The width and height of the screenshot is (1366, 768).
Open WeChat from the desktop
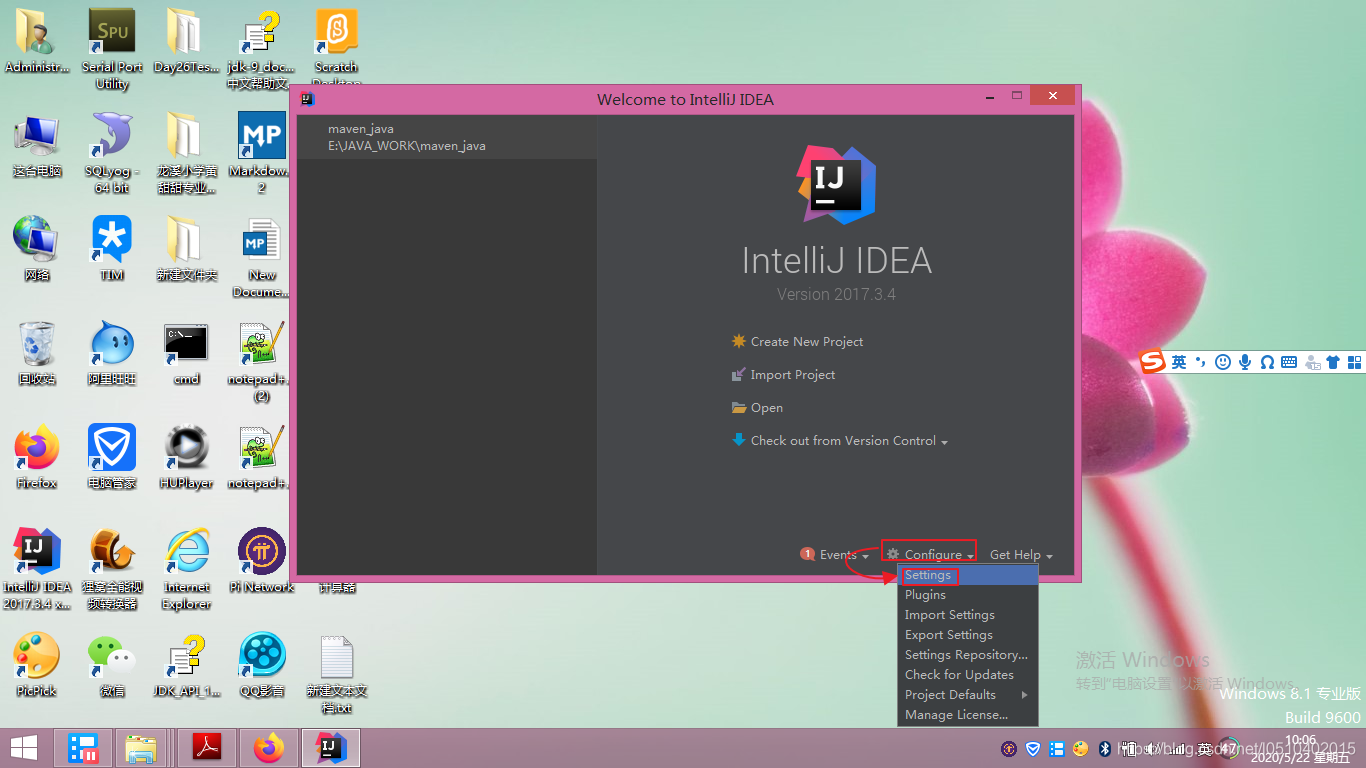tap(111, 655)
